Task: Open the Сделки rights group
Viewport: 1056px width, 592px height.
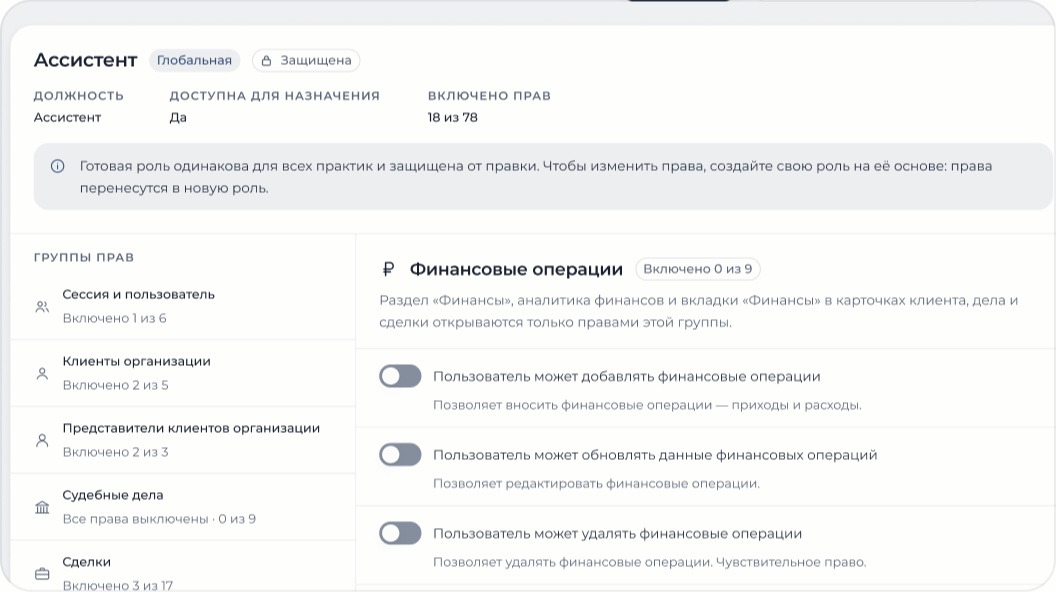Action: [x=183, y=566]
